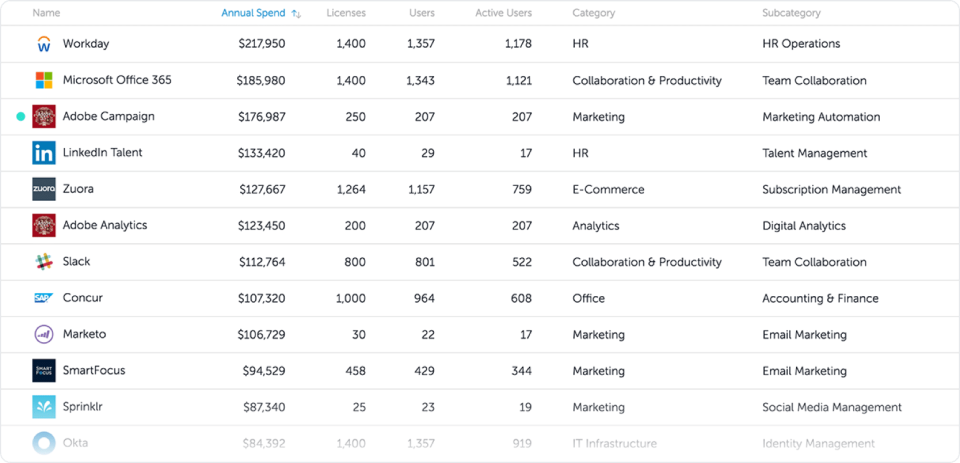960x463 pixels.
Task: Click the IT Infrastructure category cell
Action: click(615, 443)
